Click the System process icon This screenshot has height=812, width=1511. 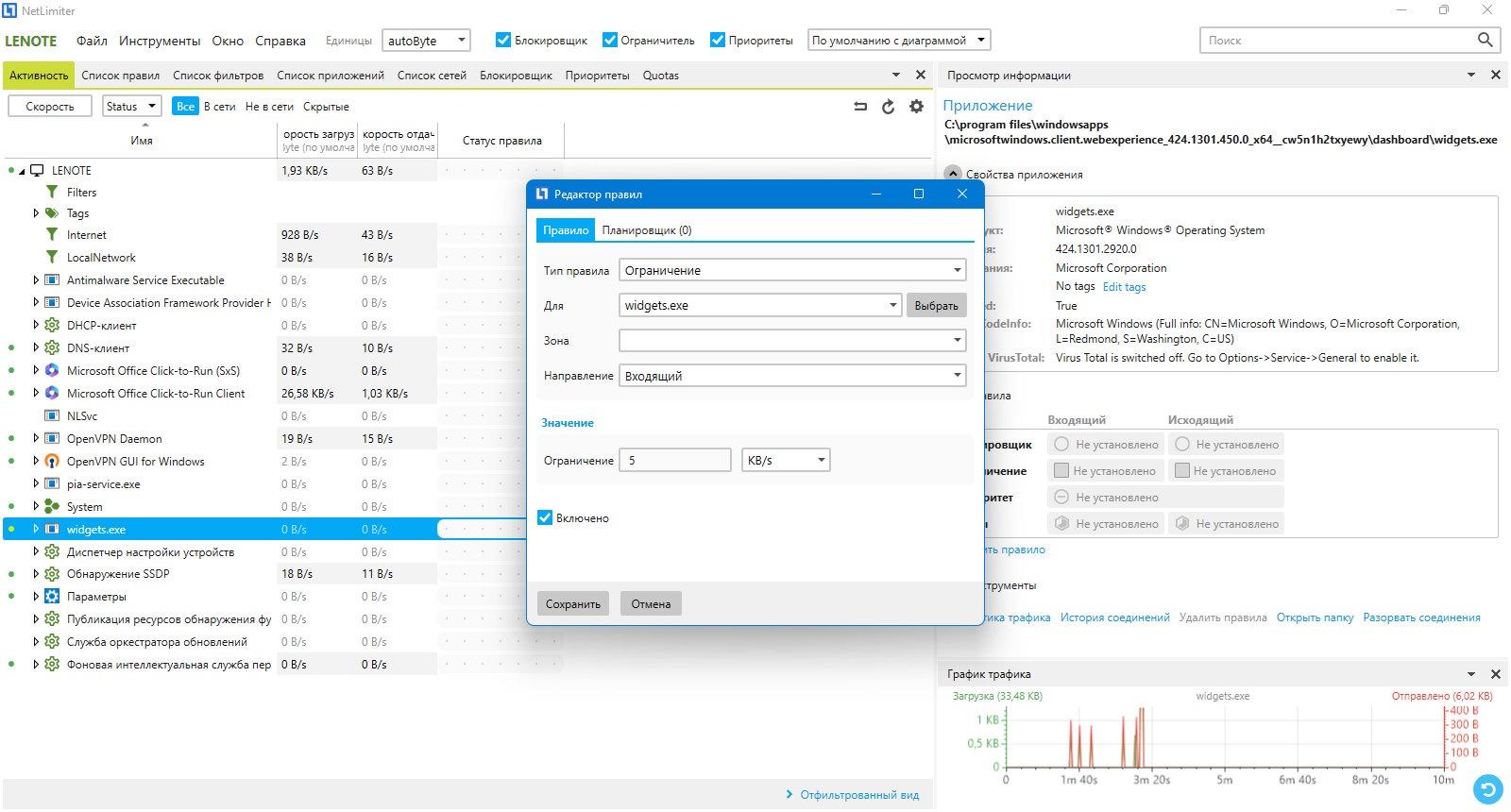point(52,507)
